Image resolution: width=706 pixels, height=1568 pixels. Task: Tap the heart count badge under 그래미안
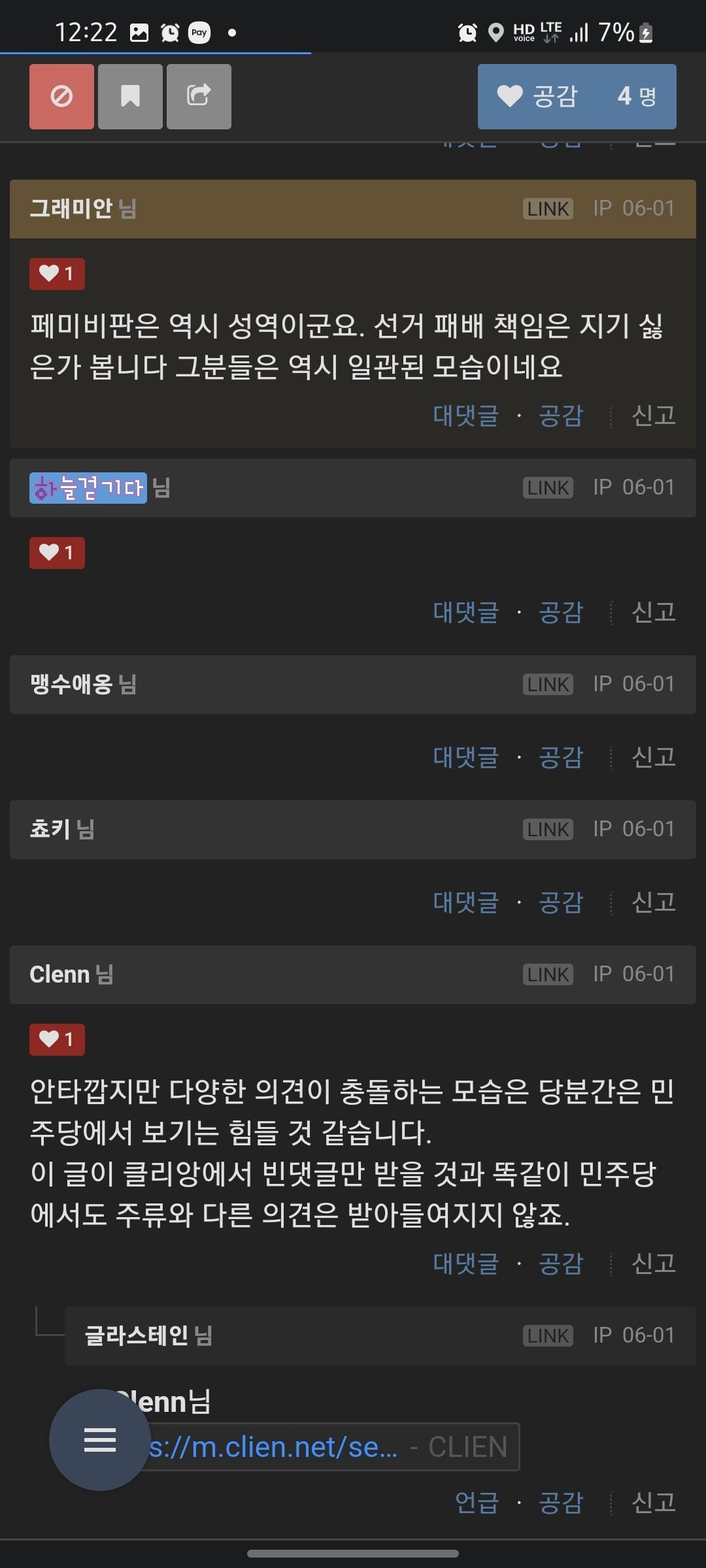(57, 274)
